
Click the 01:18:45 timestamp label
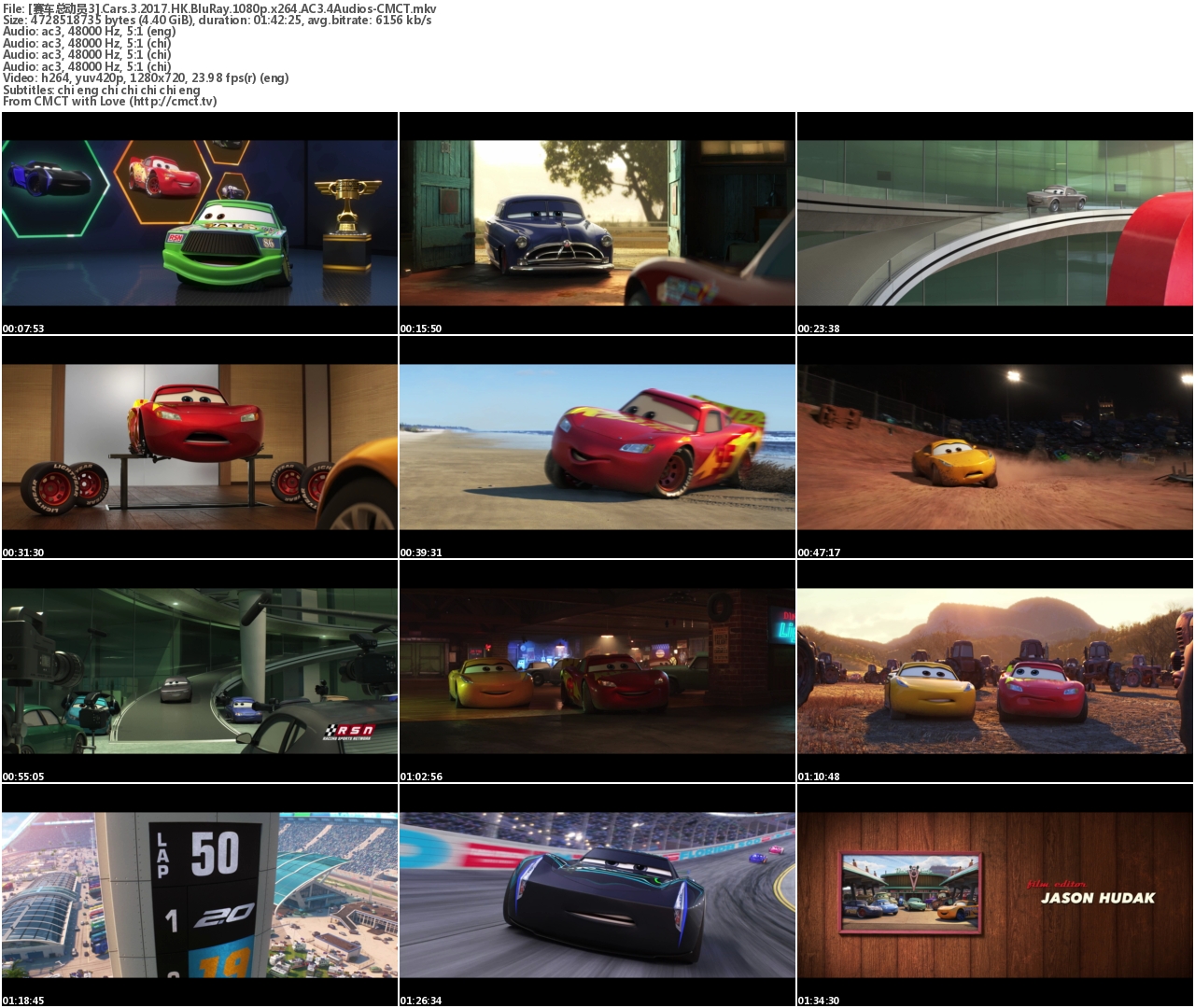point(23,1001)
